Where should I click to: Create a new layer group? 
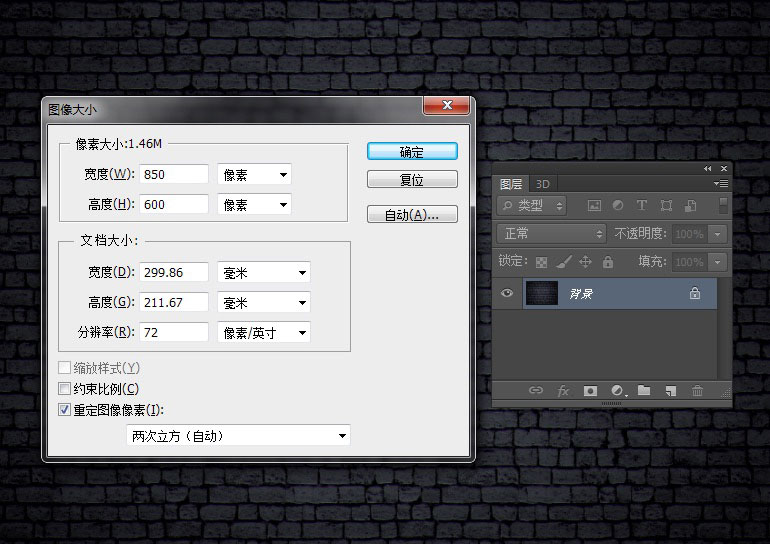click(644, 390)
